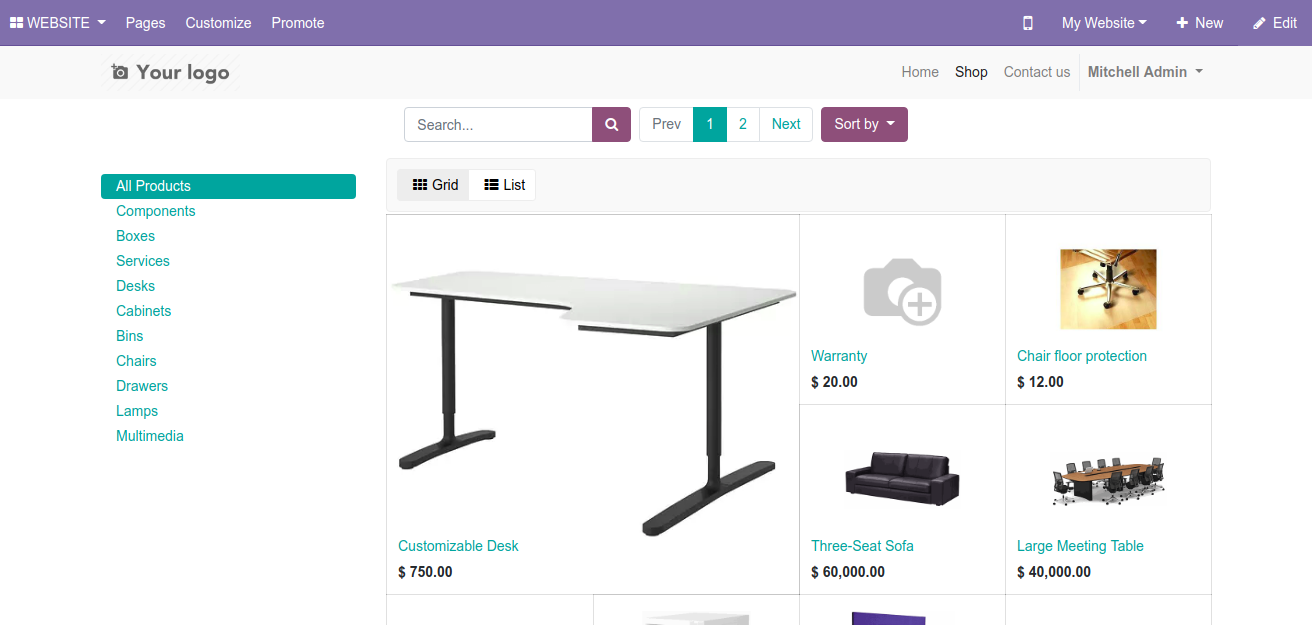Focus the product Search field
This screenshot has height=625, width=1312.
pyautogui.click(x=498, y=125)
